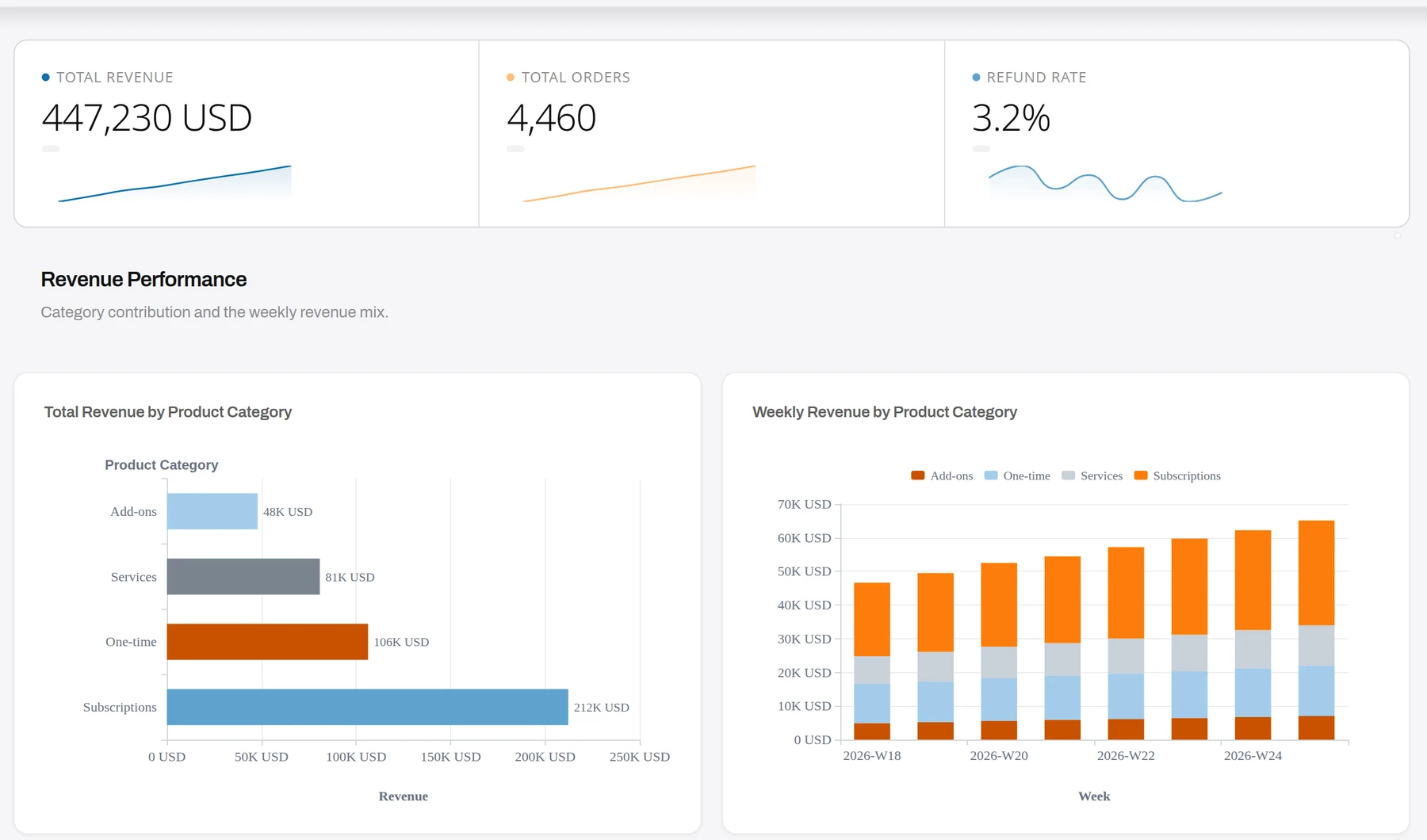Click the Total Revenue by Product Category title
The width and height of the screenshot is (1427, 840).
pos(168,412)
